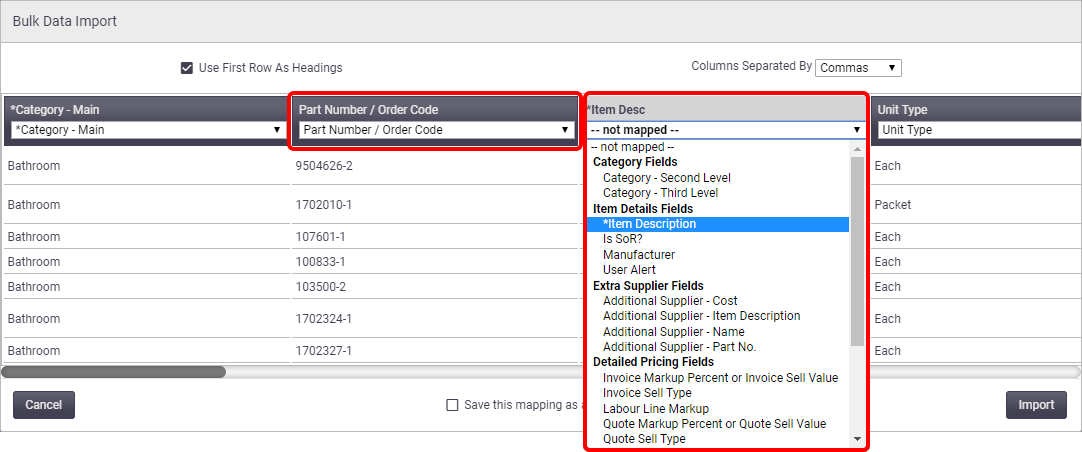Click the Cancel button
Viewport: 1082px width, 452px height.
[43, 405]
